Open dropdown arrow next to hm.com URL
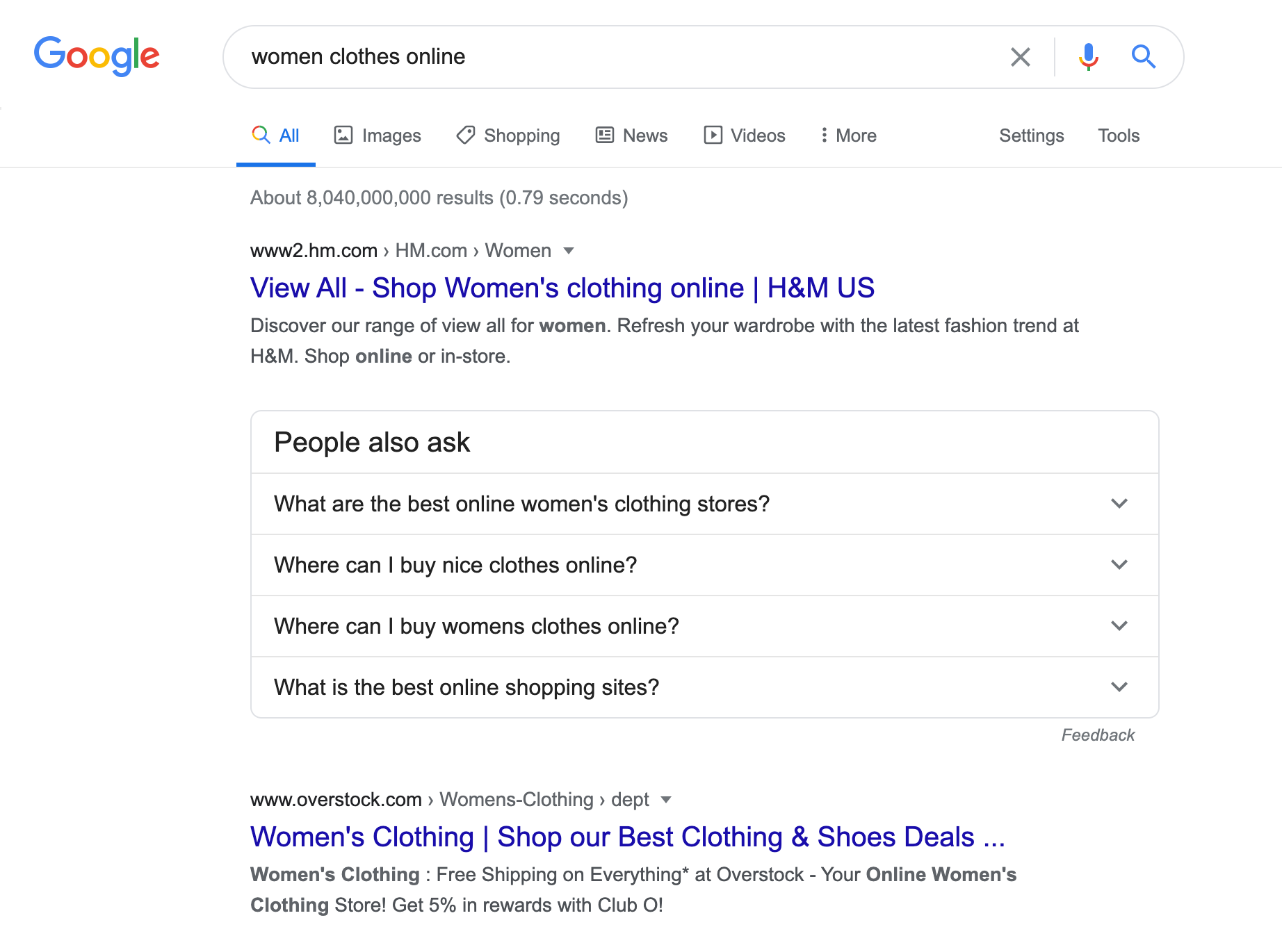Image resolution: width=1282 pixels, height=952 pixels. (x=569, y=251)
